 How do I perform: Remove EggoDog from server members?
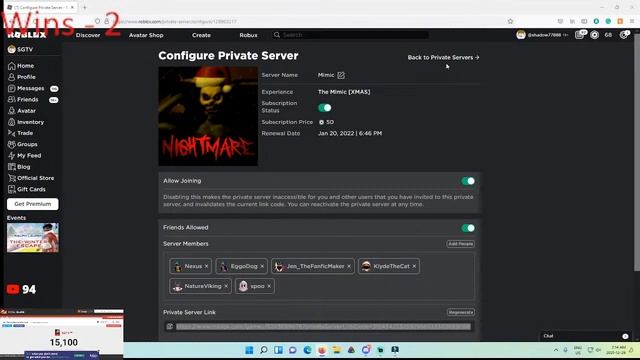pyautogui.click(x=262, y=266)
